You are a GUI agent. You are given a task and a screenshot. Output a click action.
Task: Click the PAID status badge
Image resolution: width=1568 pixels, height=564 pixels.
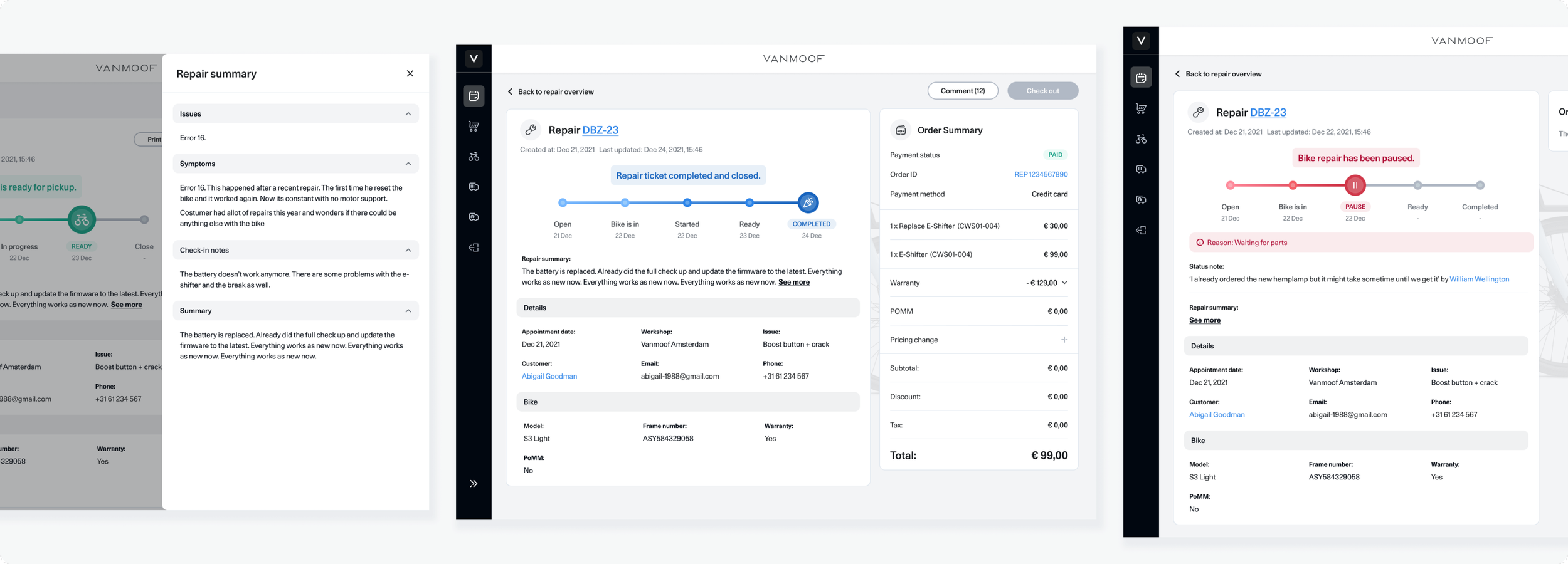point(1056,155)
